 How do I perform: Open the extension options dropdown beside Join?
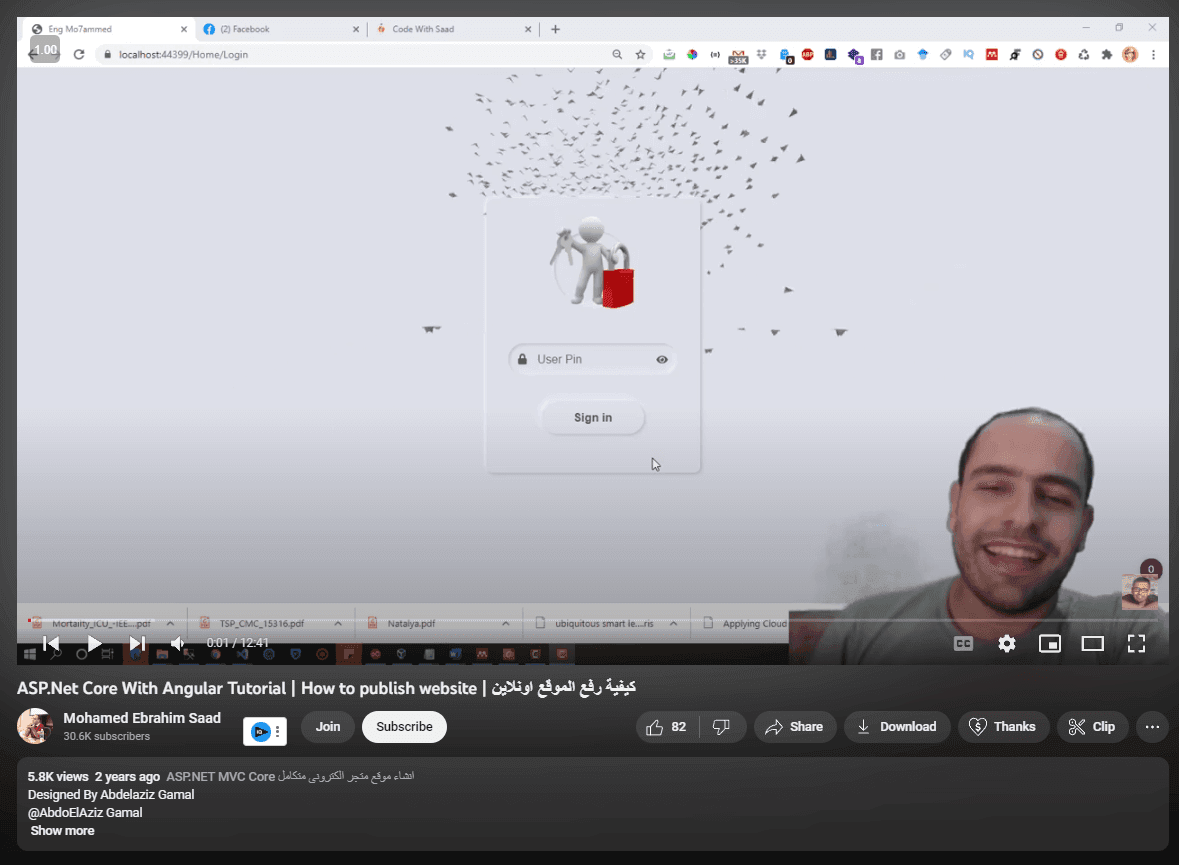(278, 732)
